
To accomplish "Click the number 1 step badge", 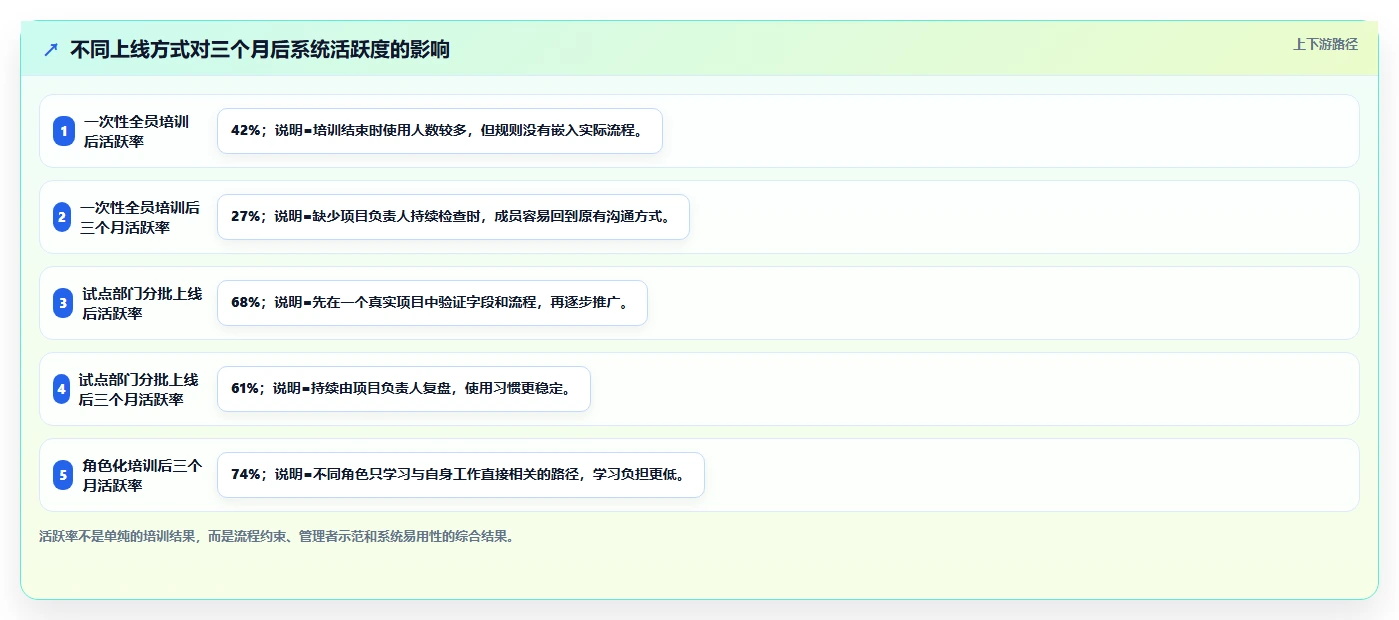I will pos(64,131).
